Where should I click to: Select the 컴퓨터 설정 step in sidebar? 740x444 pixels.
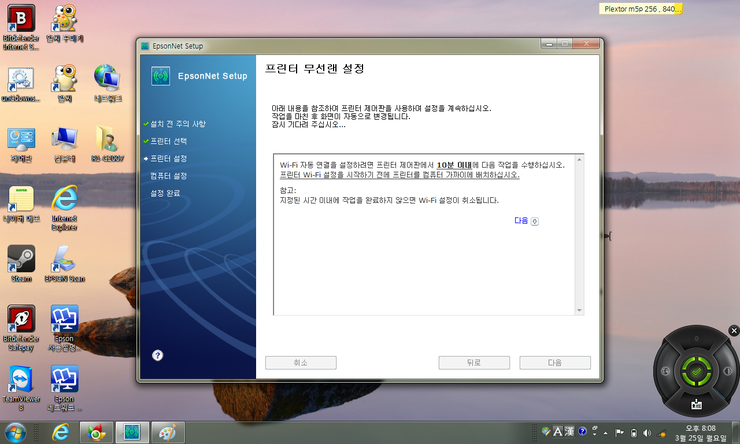[x=168, y=175]
